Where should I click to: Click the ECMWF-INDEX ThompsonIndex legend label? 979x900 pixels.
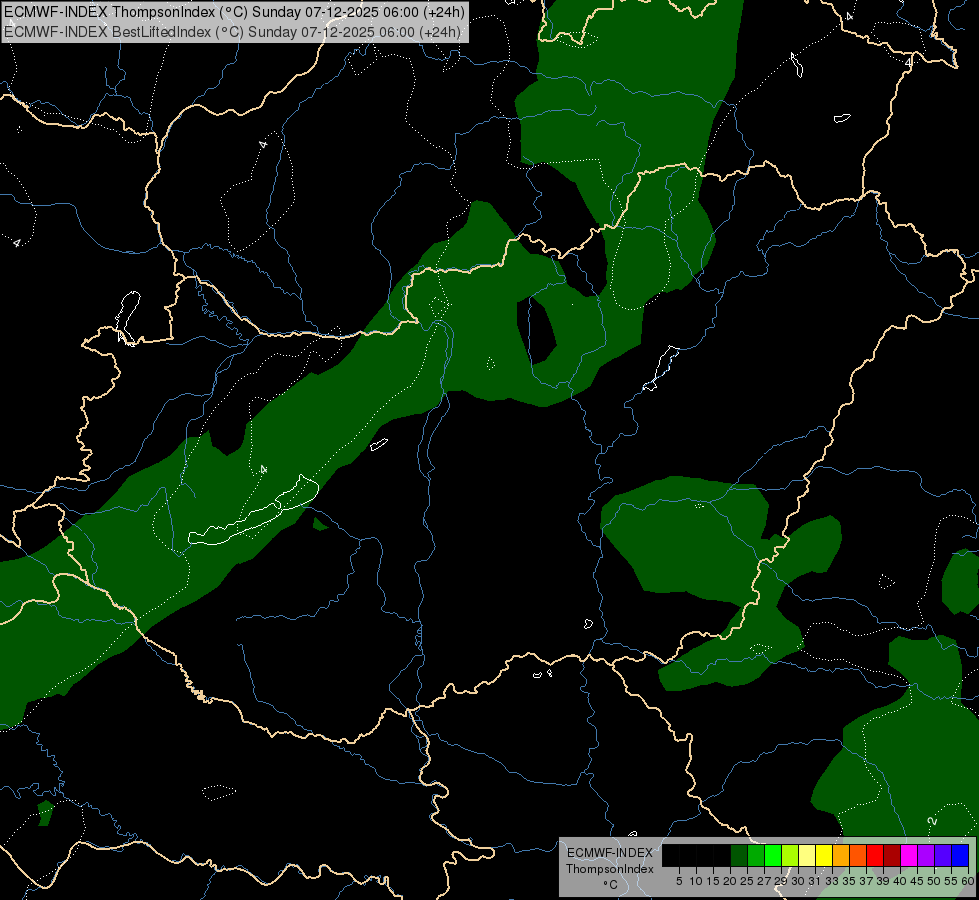pyautogui.click(x=610, y=861)
